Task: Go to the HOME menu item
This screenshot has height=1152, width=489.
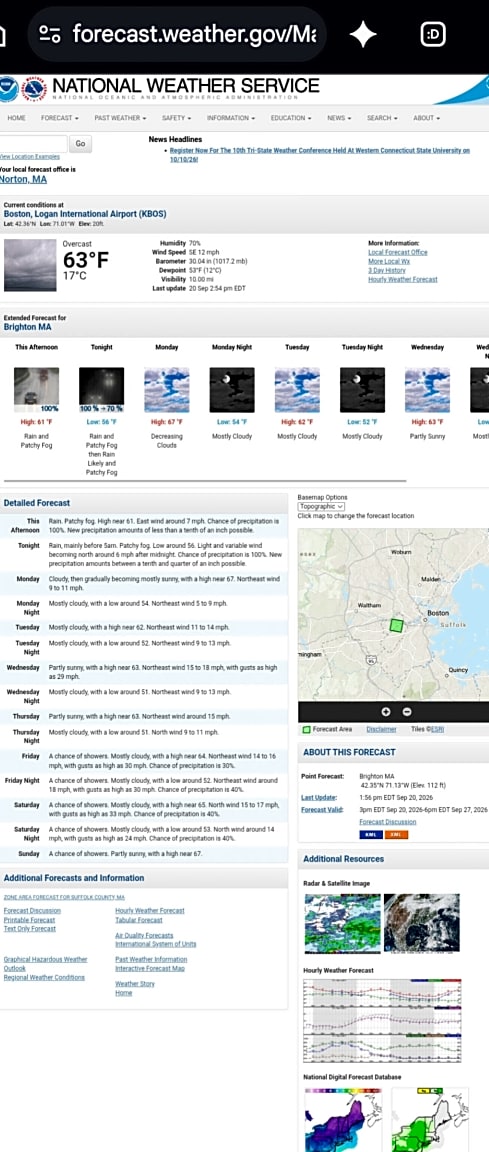Action: pos(16,118)
